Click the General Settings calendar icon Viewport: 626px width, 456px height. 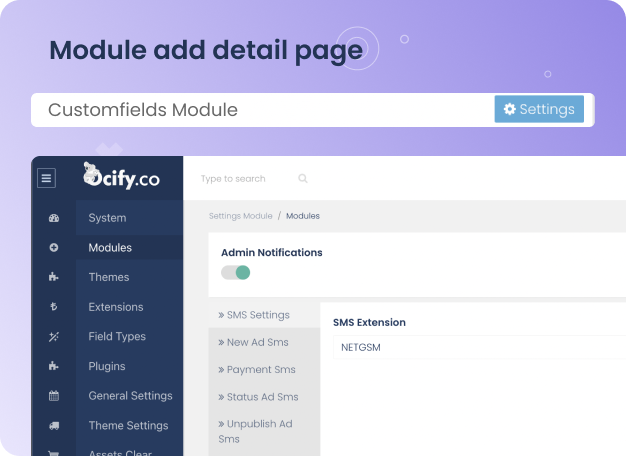click(54, 396)
